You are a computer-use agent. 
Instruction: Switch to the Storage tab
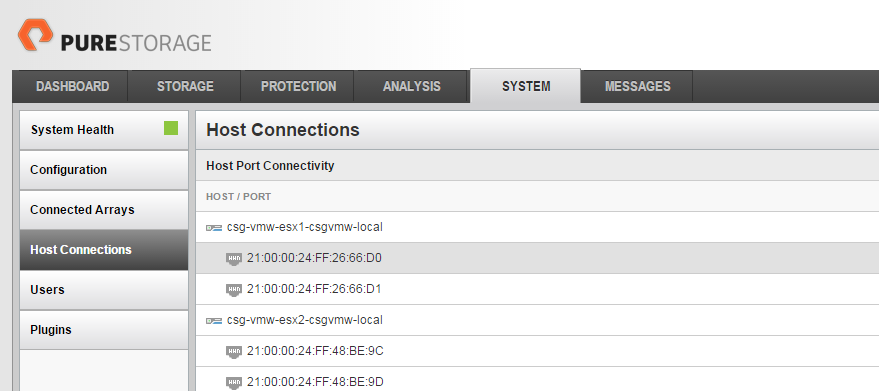[185, 86]
